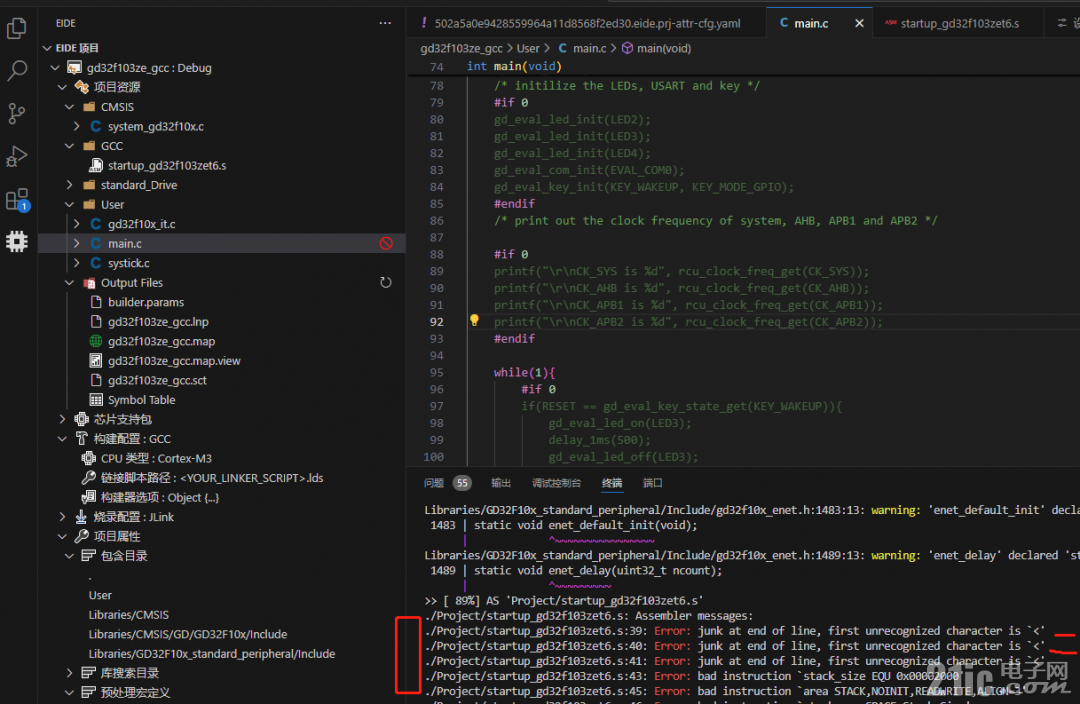Refresh the Output Files list
Image resolution: width=1080 pixels, height=704 pixels.
pos(386,282)
